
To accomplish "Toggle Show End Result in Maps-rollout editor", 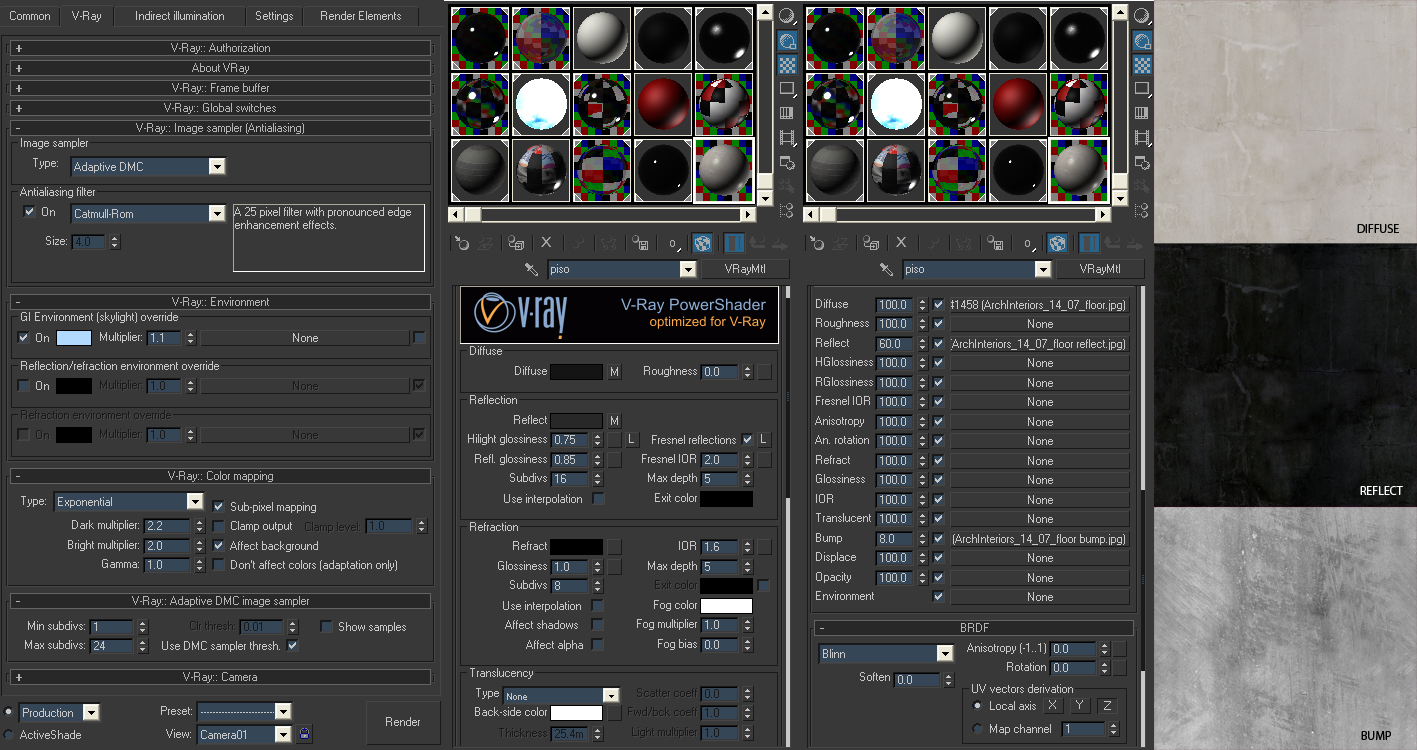I will click(1089, 242).
